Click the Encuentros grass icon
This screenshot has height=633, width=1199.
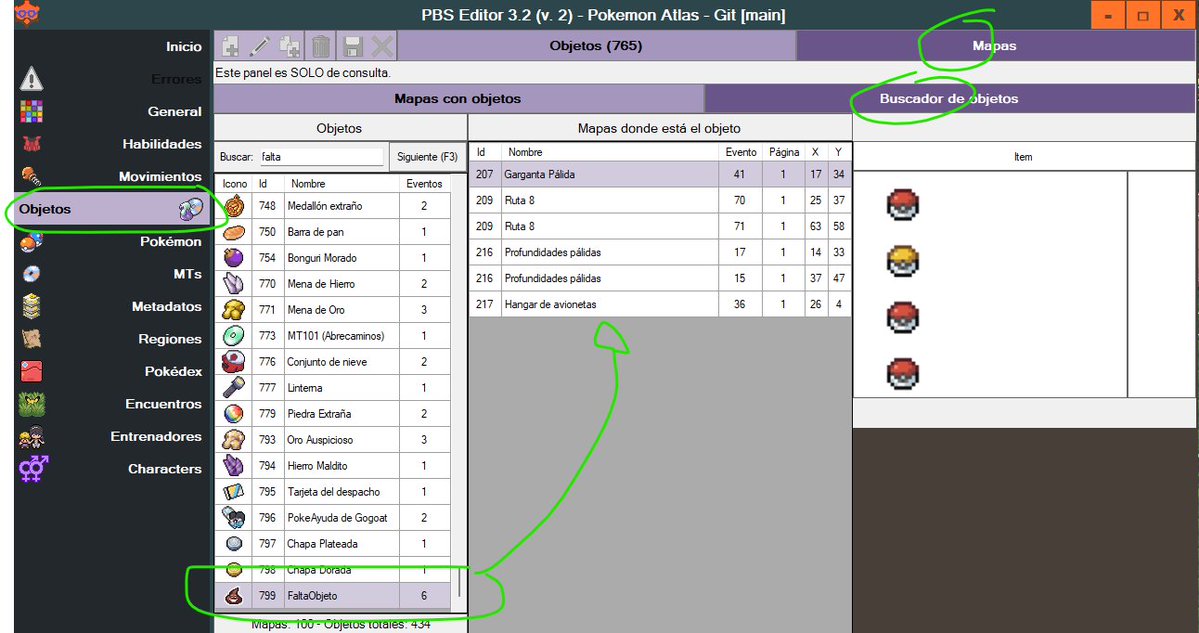(x=31, y=404)
